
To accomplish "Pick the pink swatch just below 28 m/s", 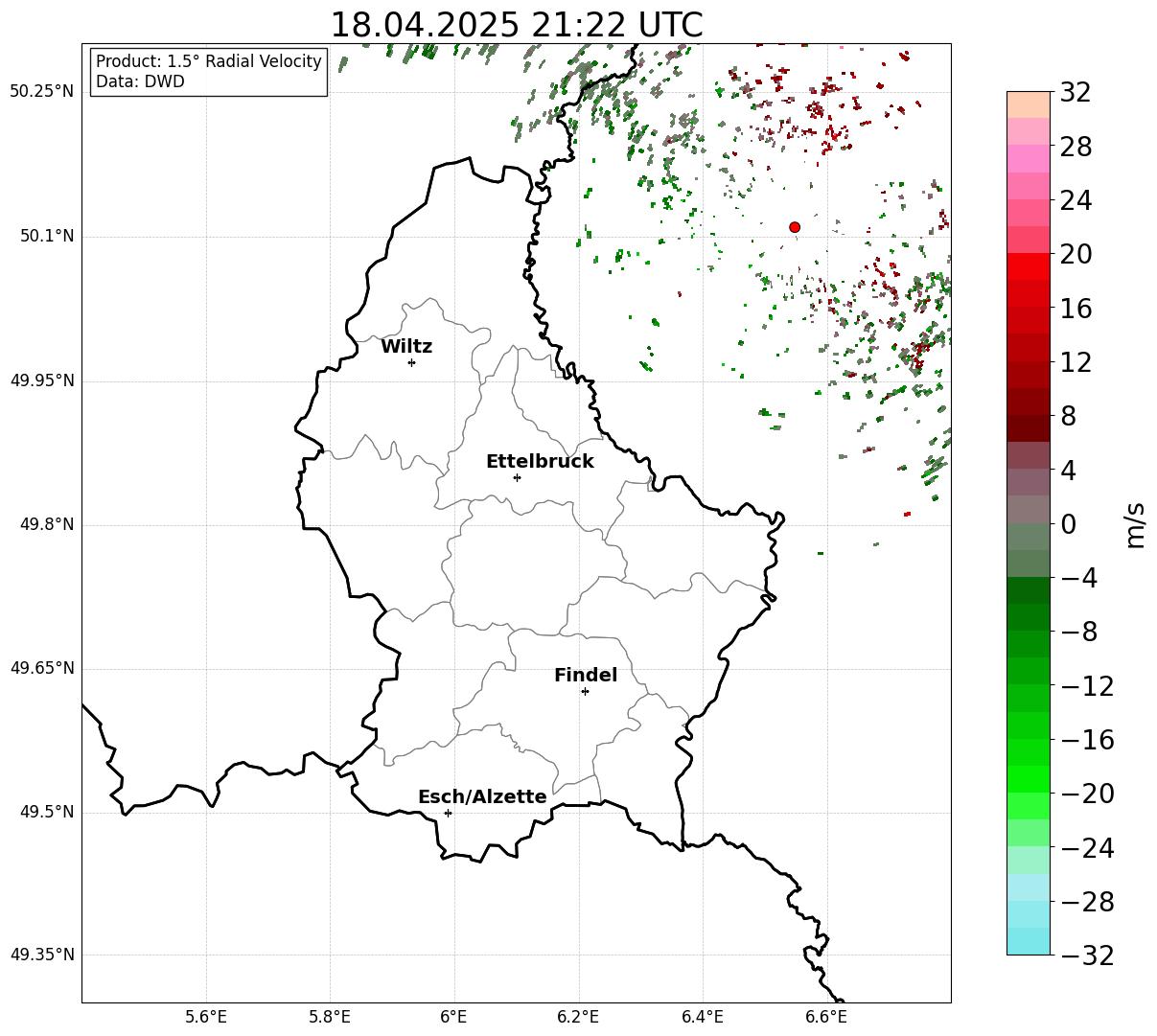I will (x=1029, y=158).
